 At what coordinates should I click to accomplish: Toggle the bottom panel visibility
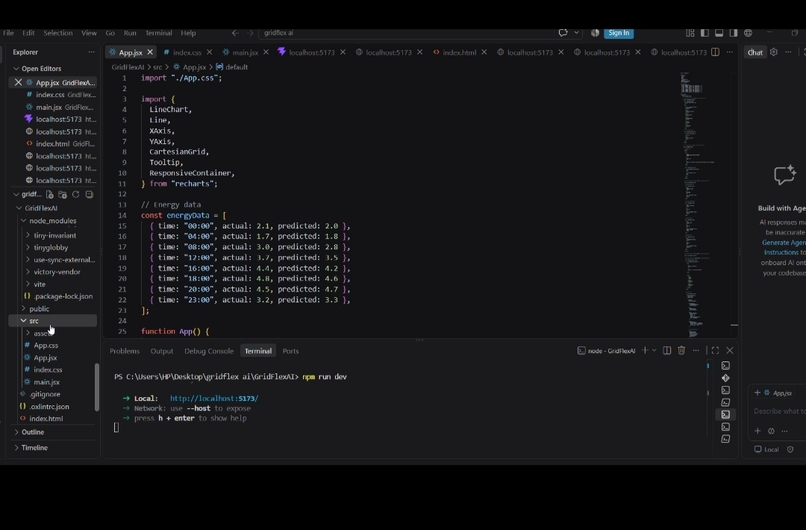(719, 33)
